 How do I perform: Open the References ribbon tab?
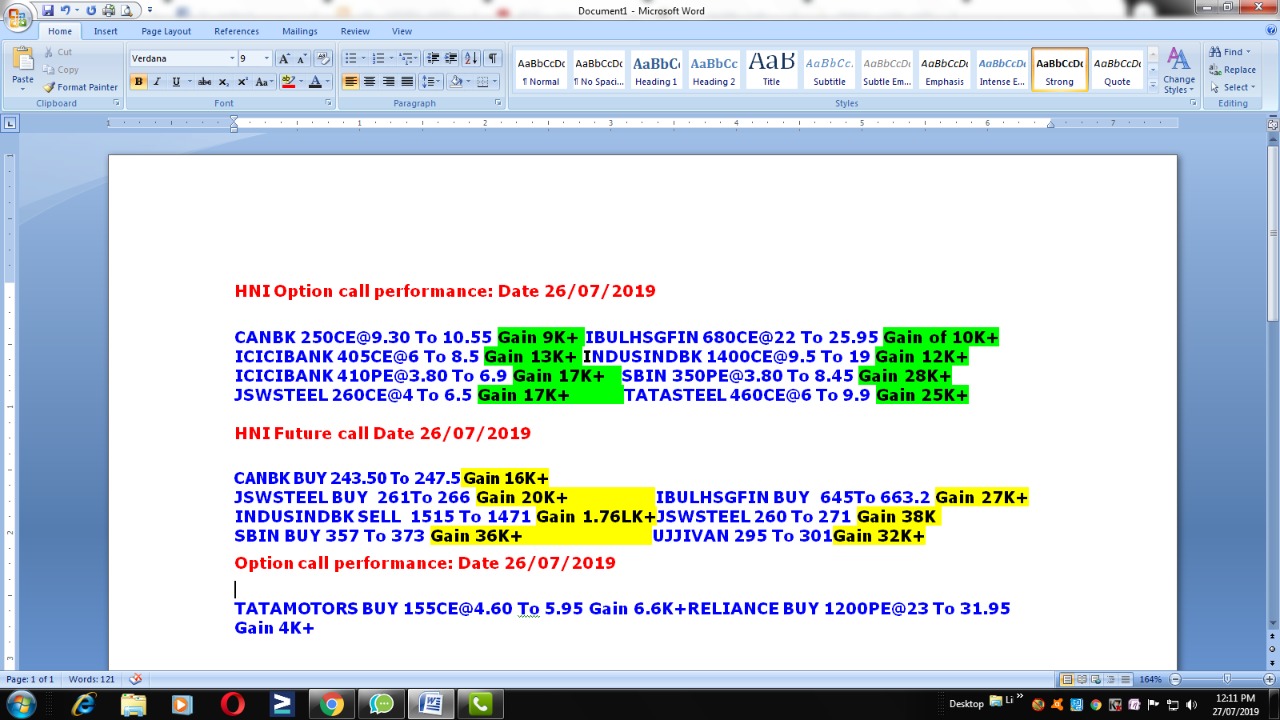[x=236, y=31]
